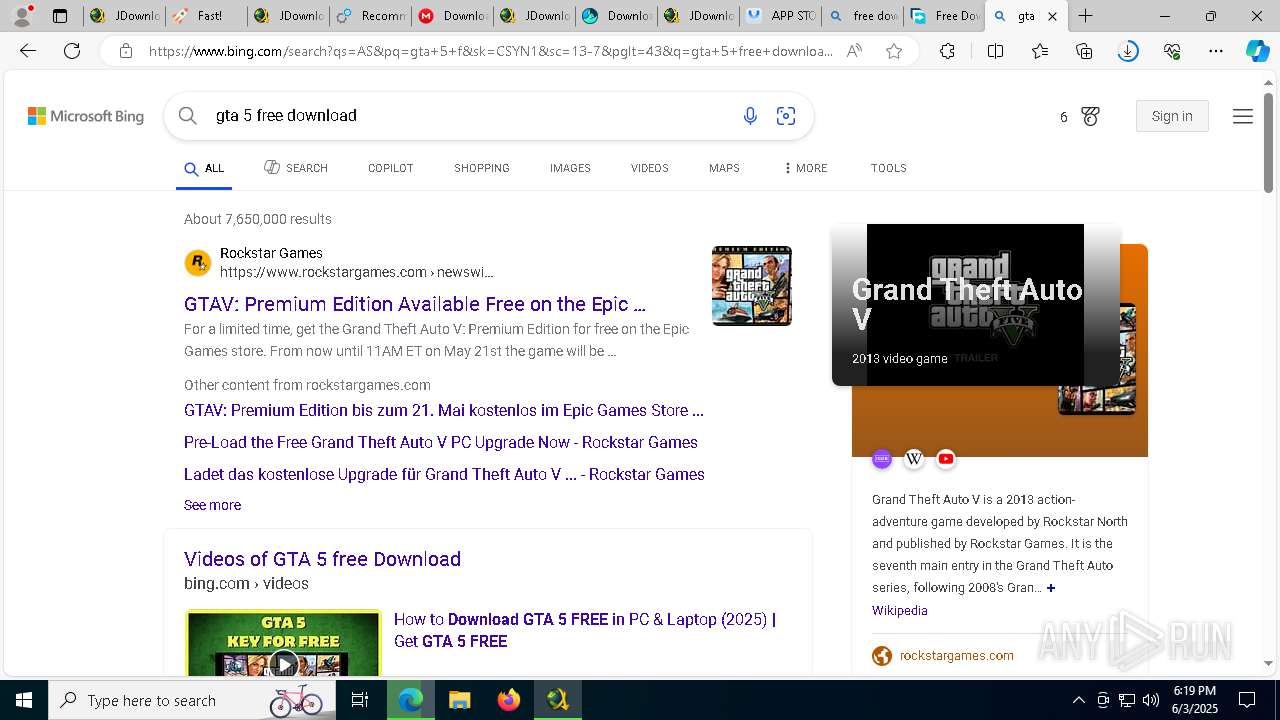Open purple IGDB-style icon in knowledge panel

pos(882,459)
